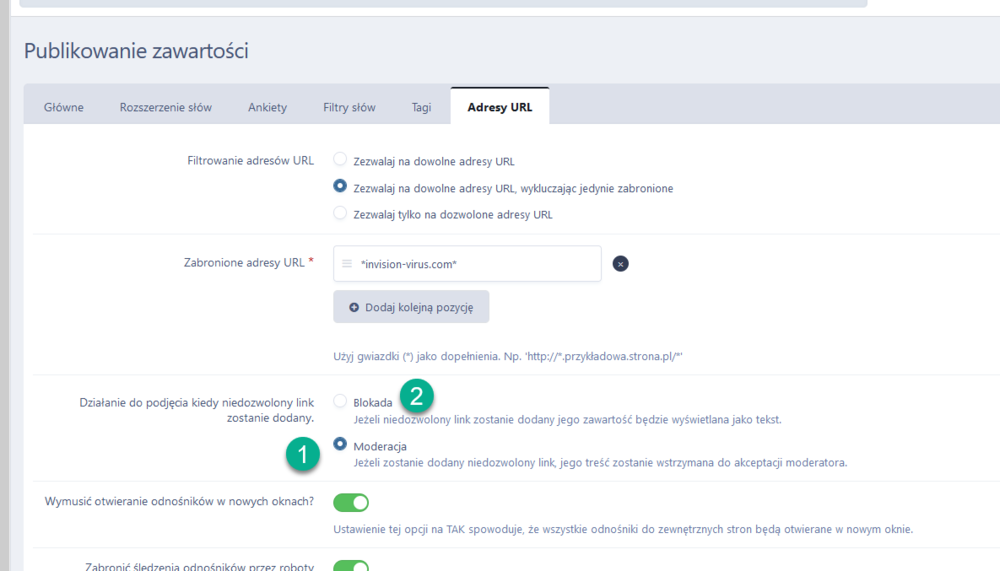Click the green annotation badge numbered 2
The height and width of the screenshot is (571, 1000).
pyautogui.click(x=417, y=396)
